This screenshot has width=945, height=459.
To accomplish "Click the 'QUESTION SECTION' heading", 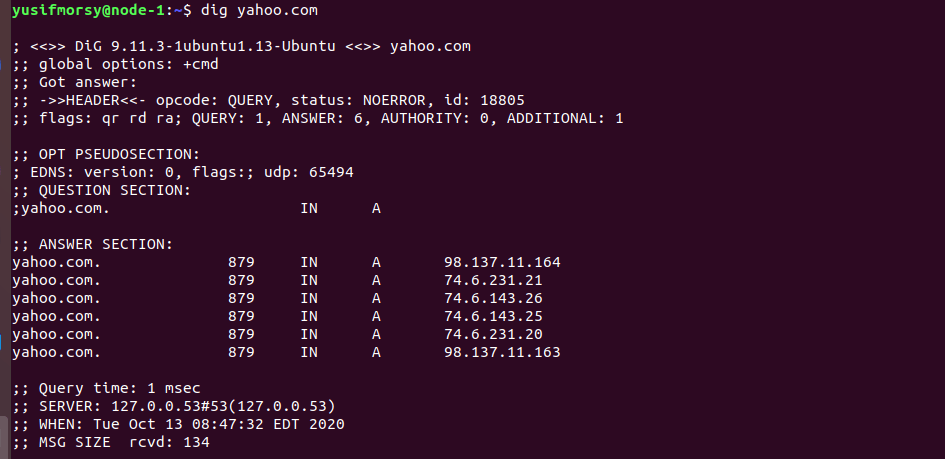I will (x=115, y=190).
